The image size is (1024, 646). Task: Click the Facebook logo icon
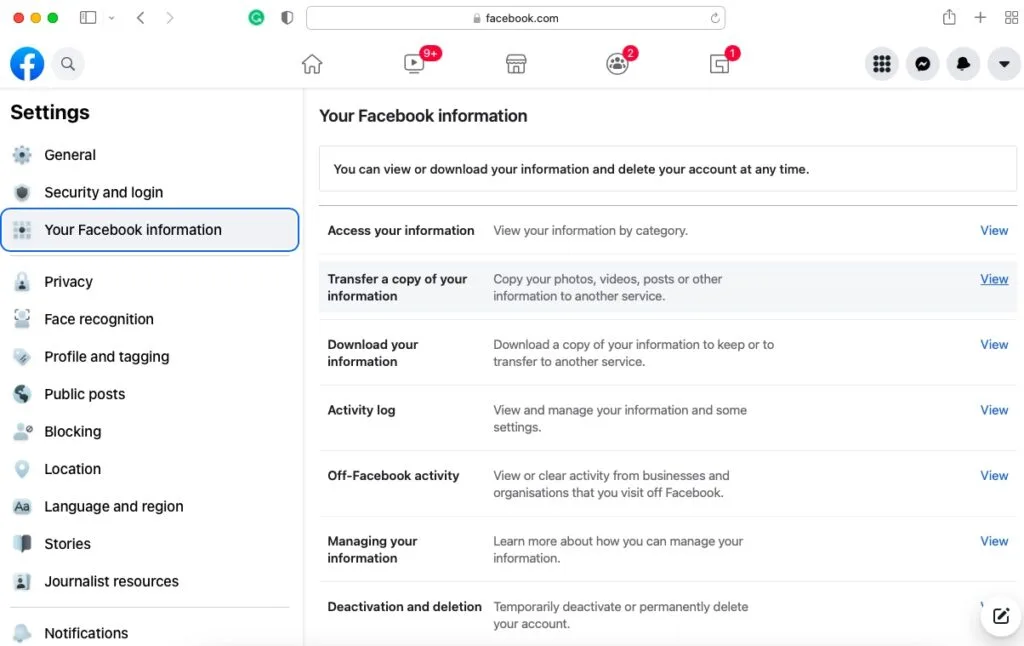(27, 64)
